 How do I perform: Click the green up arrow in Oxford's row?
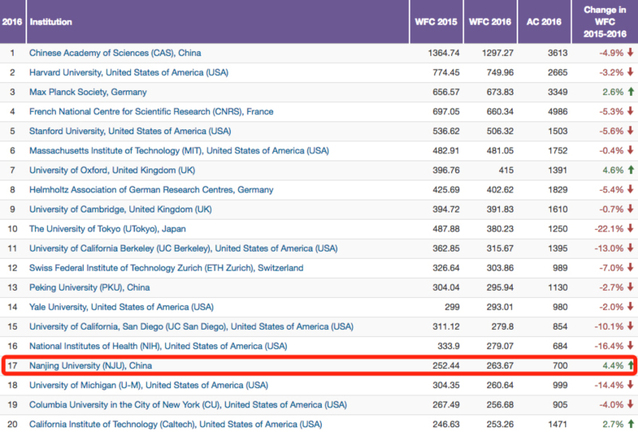pos(631,170)
